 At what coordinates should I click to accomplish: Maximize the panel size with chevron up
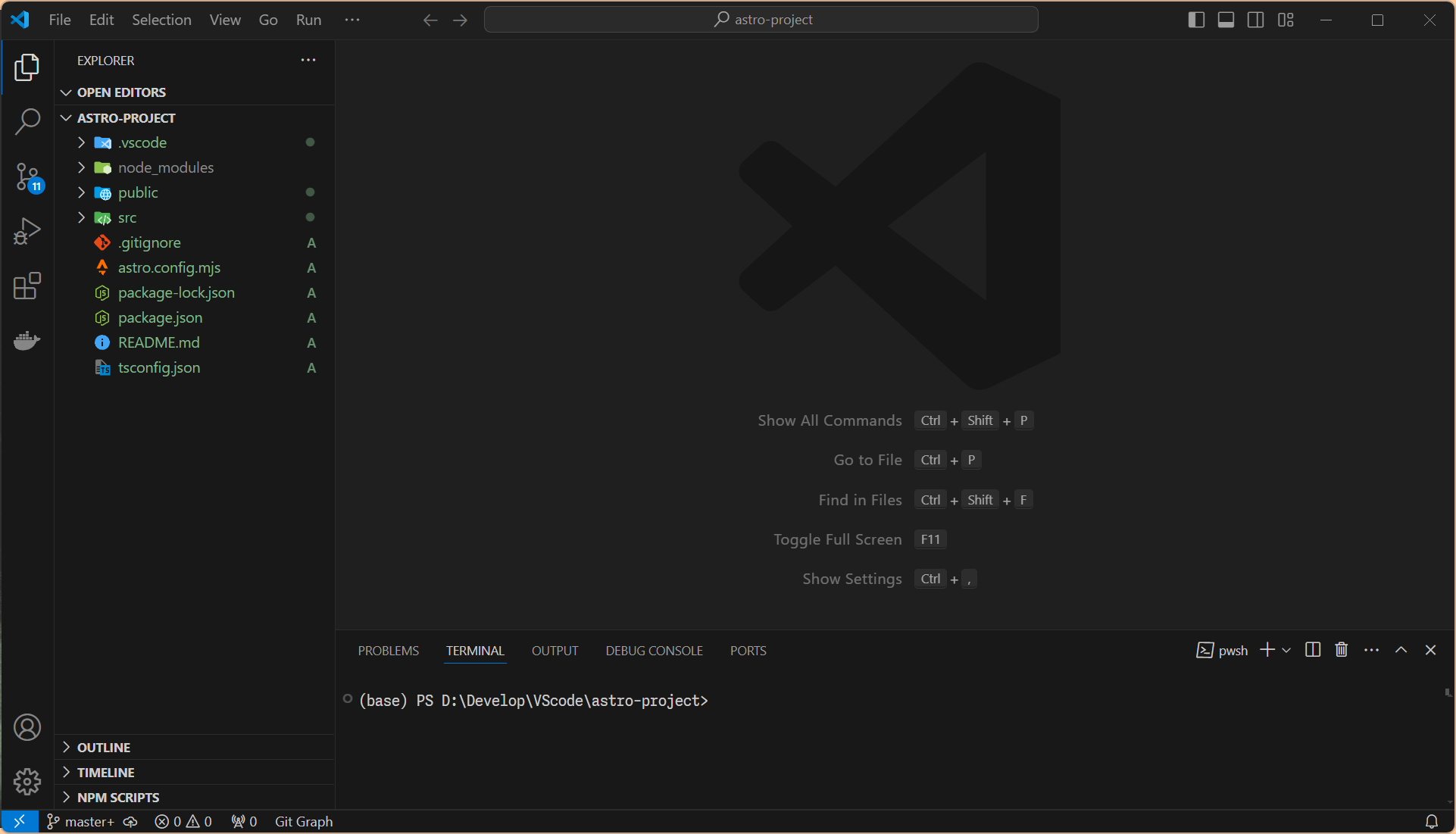pos(1401,650)
